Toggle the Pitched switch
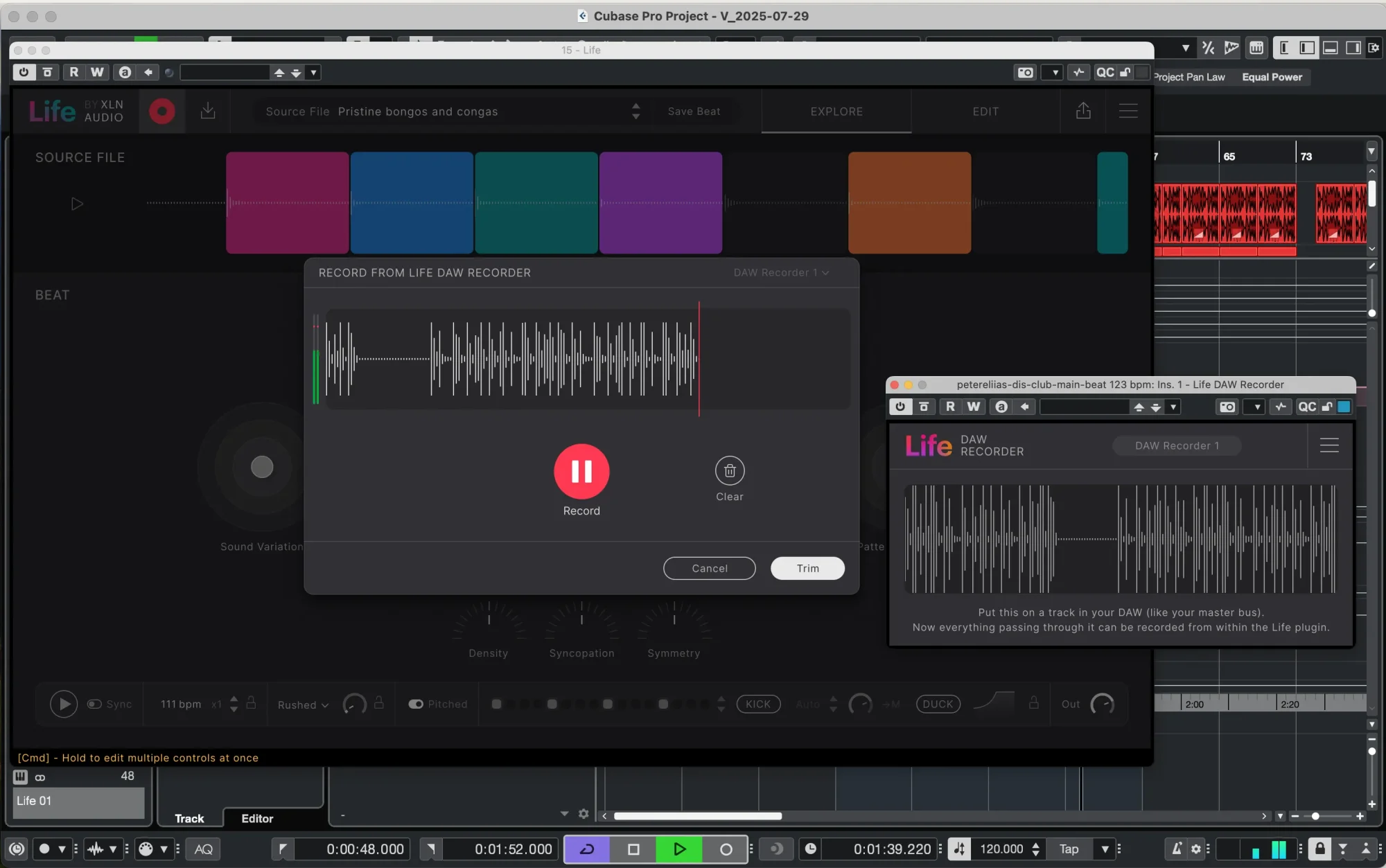1386x868 pixels. pyautogui.click(x=416, y=704)
